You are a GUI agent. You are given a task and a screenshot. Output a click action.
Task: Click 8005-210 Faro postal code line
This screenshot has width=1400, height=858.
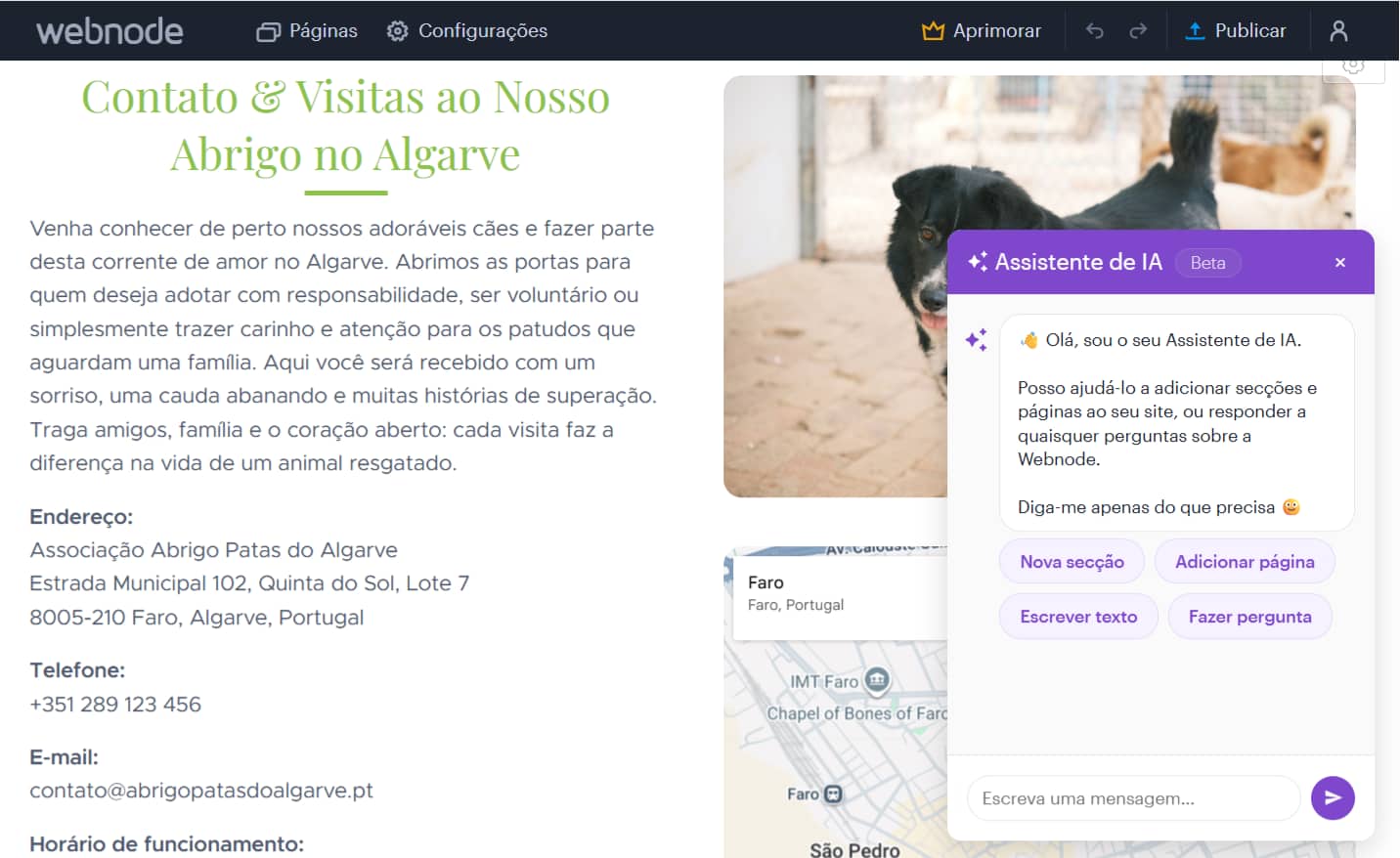197,618
